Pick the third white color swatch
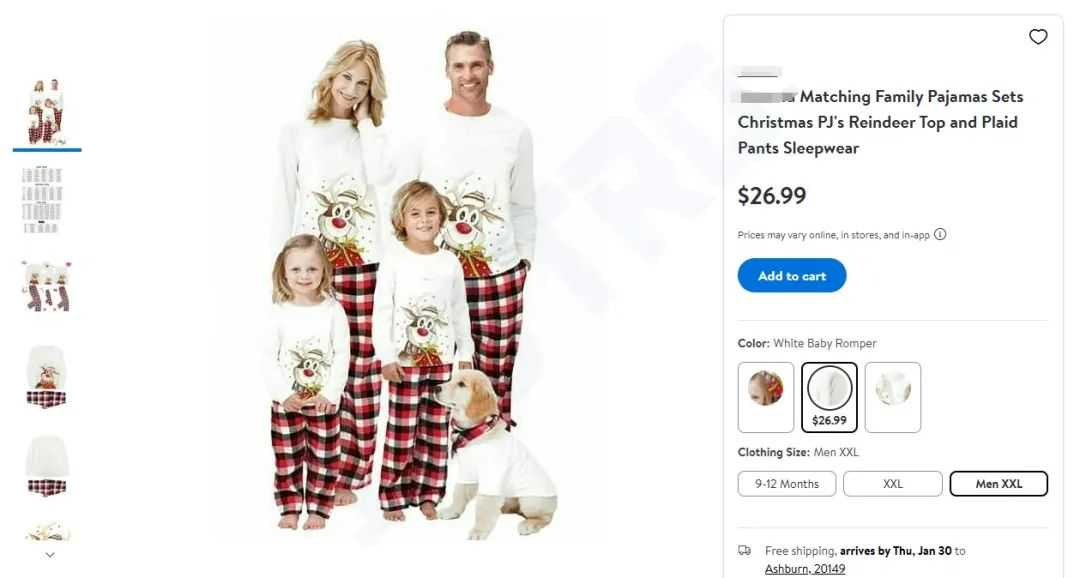1080x578 pixels. [893, 397]
